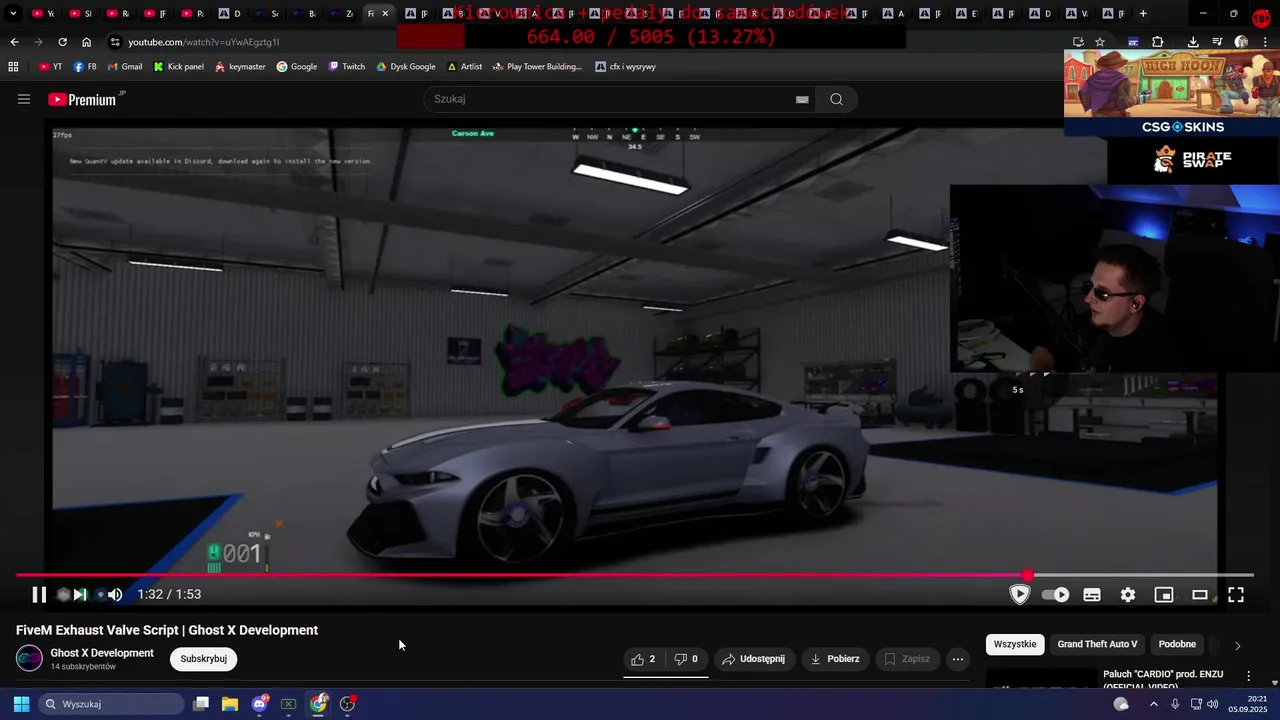Open the media control playlist icon
The height and width of the screenshot is (720, 1280).
pyautogui.click(x=1217, y=42)
